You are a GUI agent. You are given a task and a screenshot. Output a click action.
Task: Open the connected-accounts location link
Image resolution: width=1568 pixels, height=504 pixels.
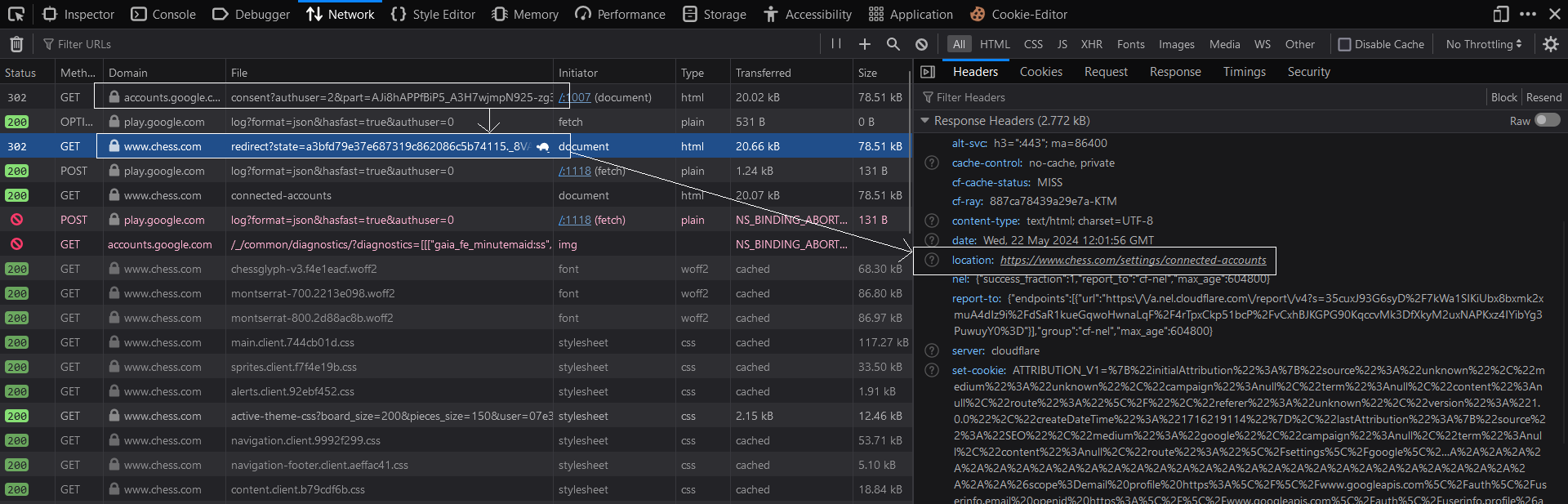[1133, 260]
